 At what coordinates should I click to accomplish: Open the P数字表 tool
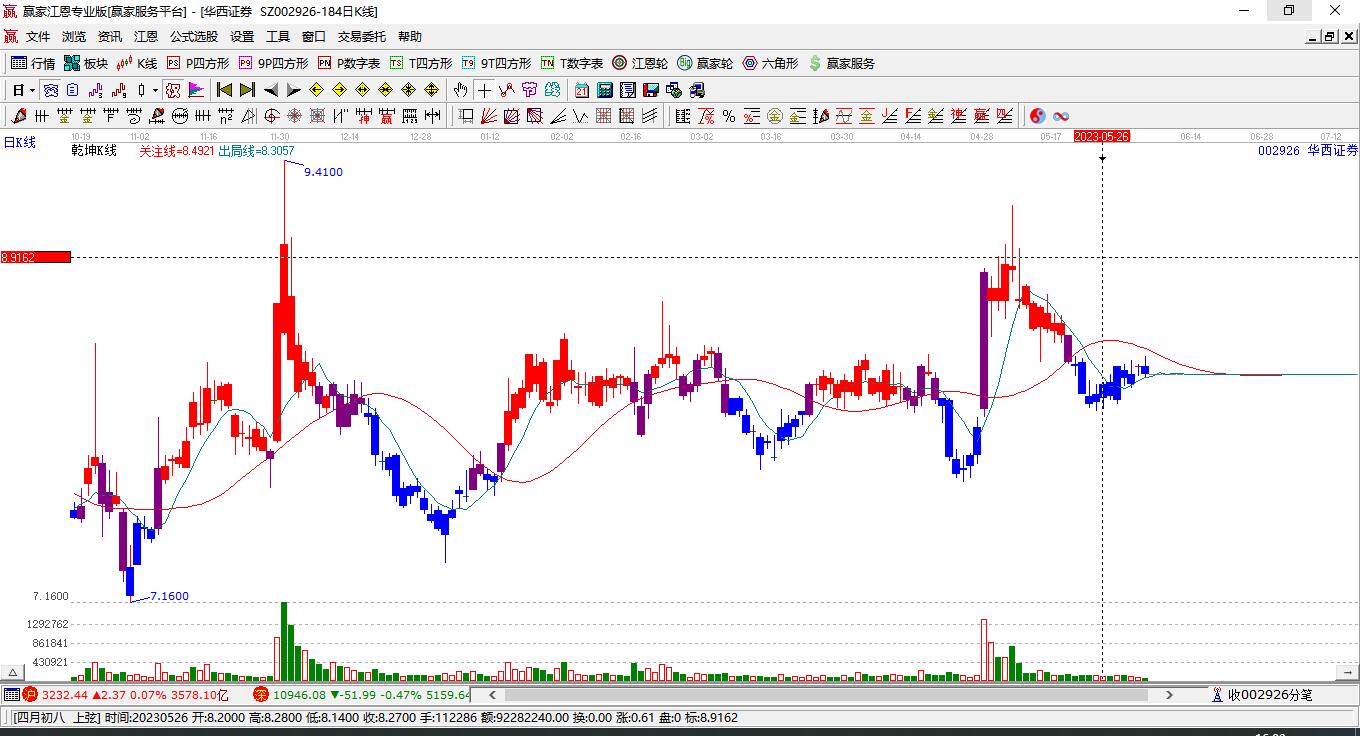click(349, 63)
